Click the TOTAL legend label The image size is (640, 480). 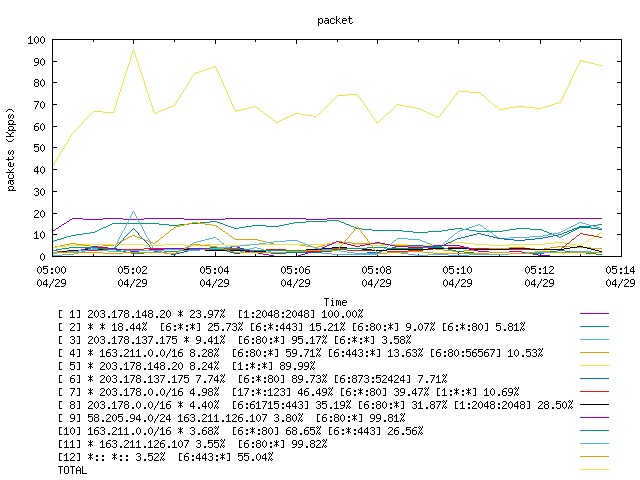[72, 471]
